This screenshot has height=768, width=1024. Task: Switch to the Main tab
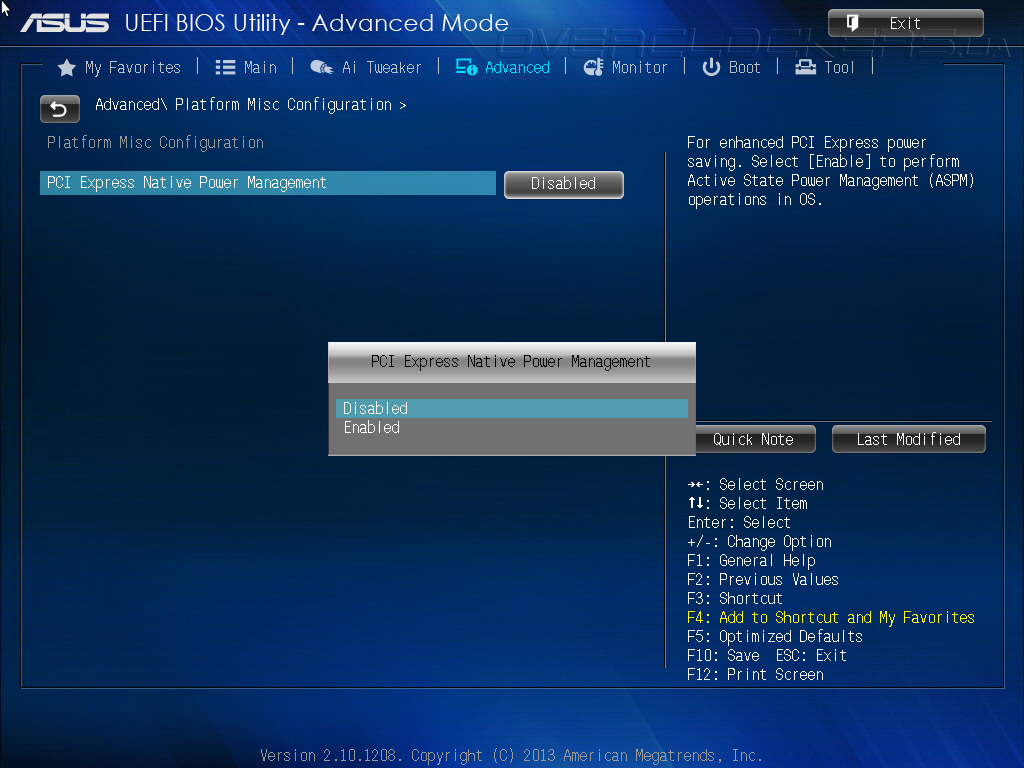point(246,67)
